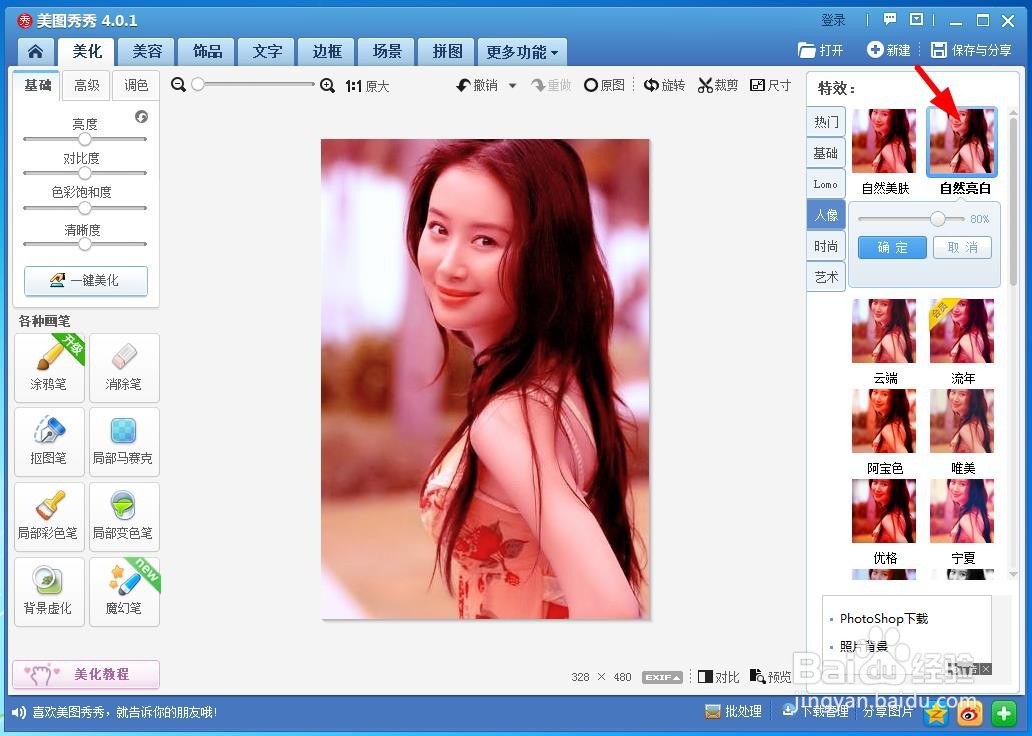Screen dimensions: 1032x736
Task: Click the 确定 confirm button
Action: coord(892,248)
